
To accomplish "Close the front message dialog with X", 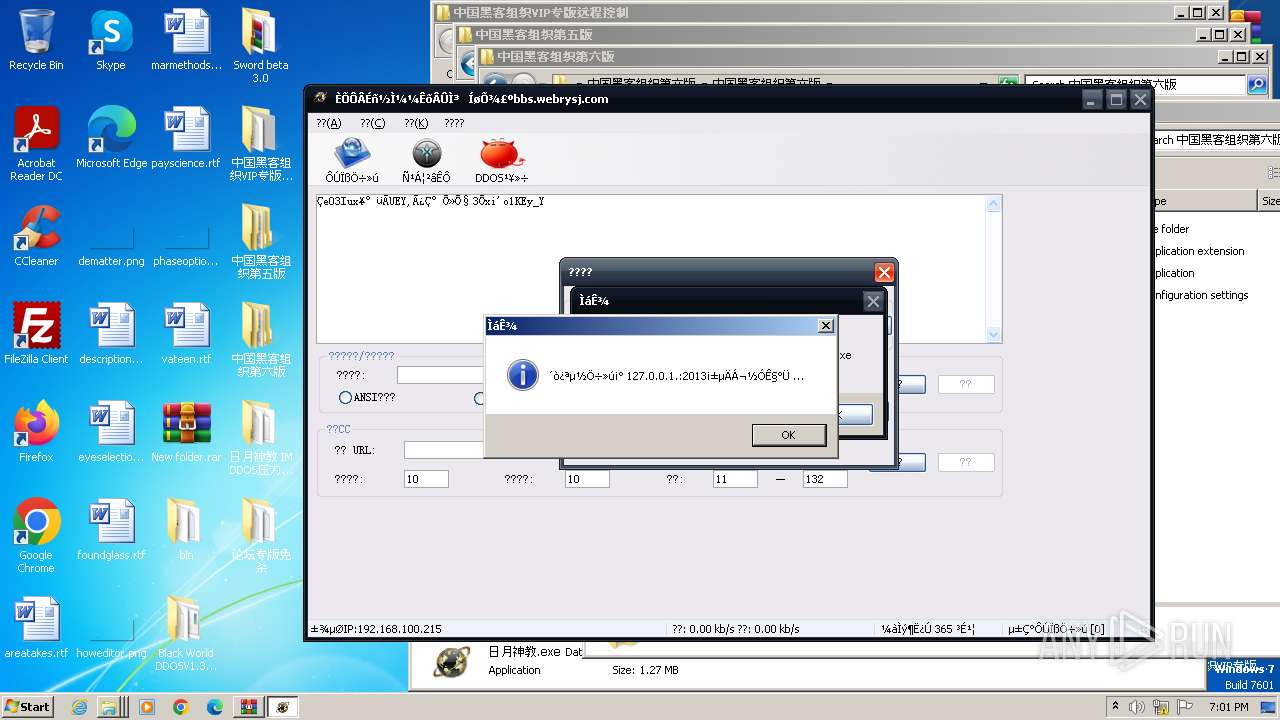I will (825, 325).
